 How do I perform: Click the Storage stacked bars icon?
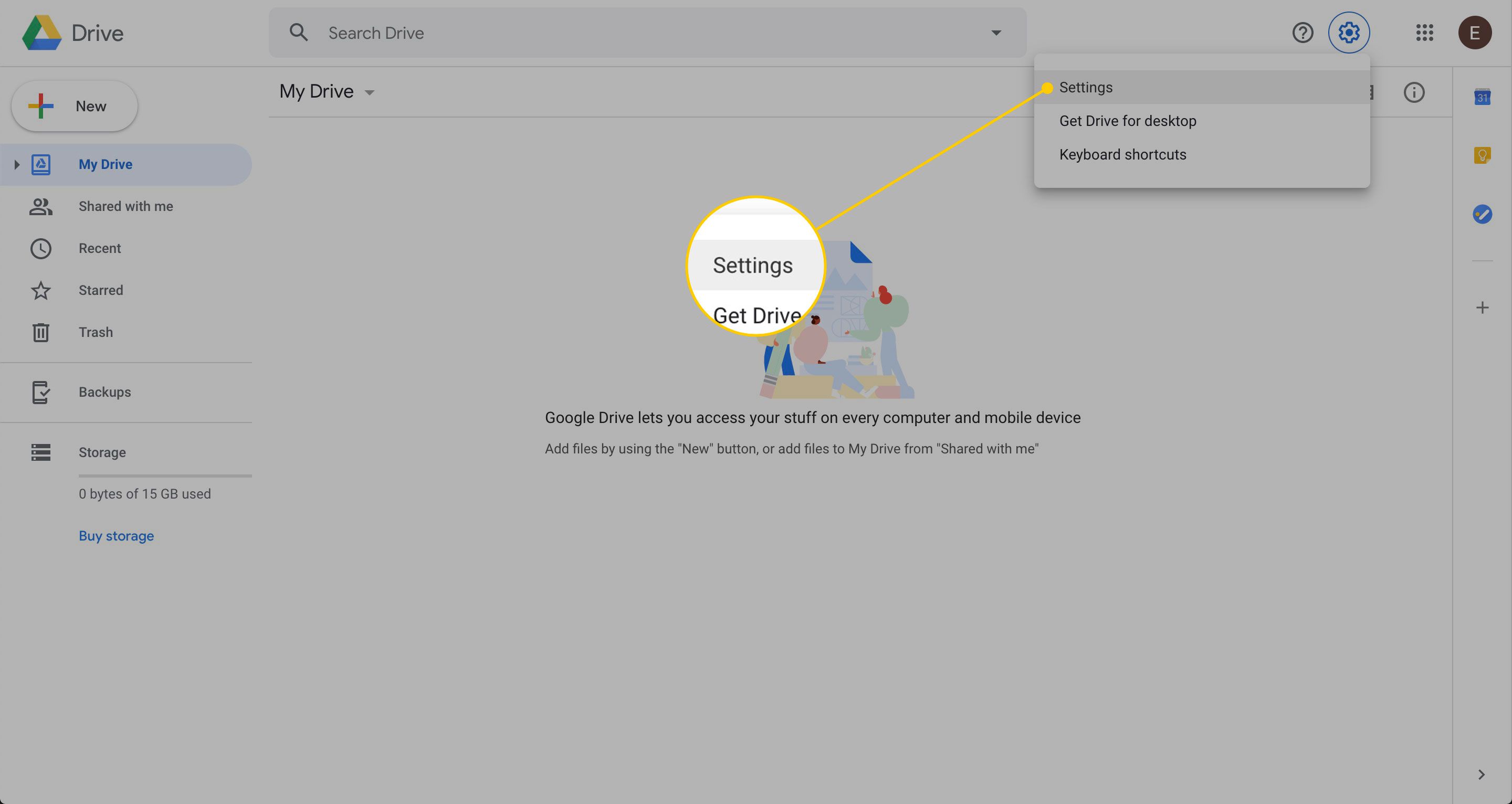[40, 452]
